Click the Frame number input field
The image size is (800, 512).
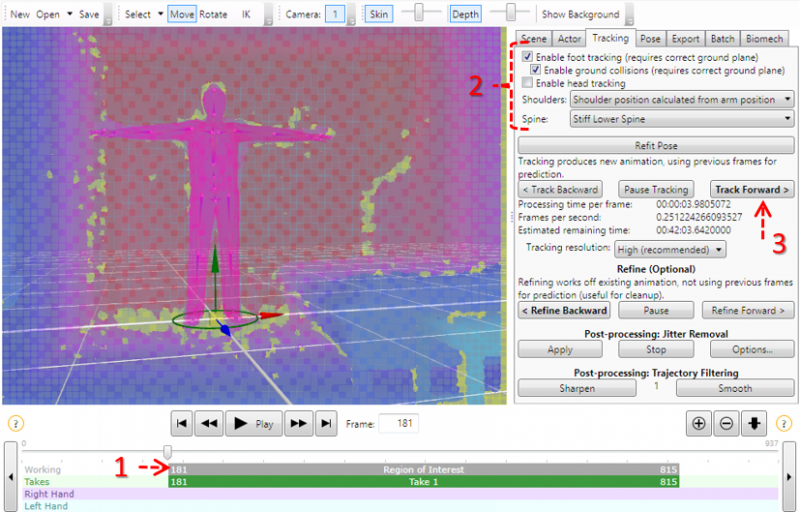click(x=398, y=423)
